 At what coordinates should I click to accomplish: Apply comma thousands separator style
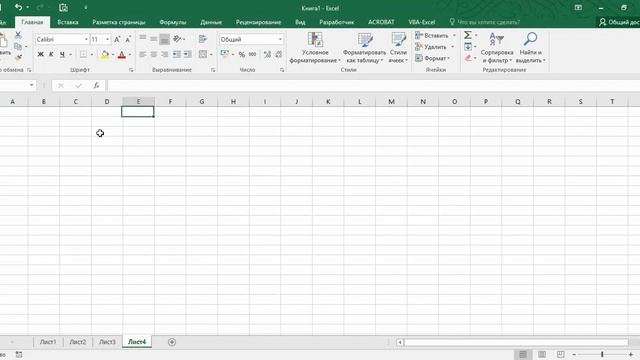click(x=253, y=54)
